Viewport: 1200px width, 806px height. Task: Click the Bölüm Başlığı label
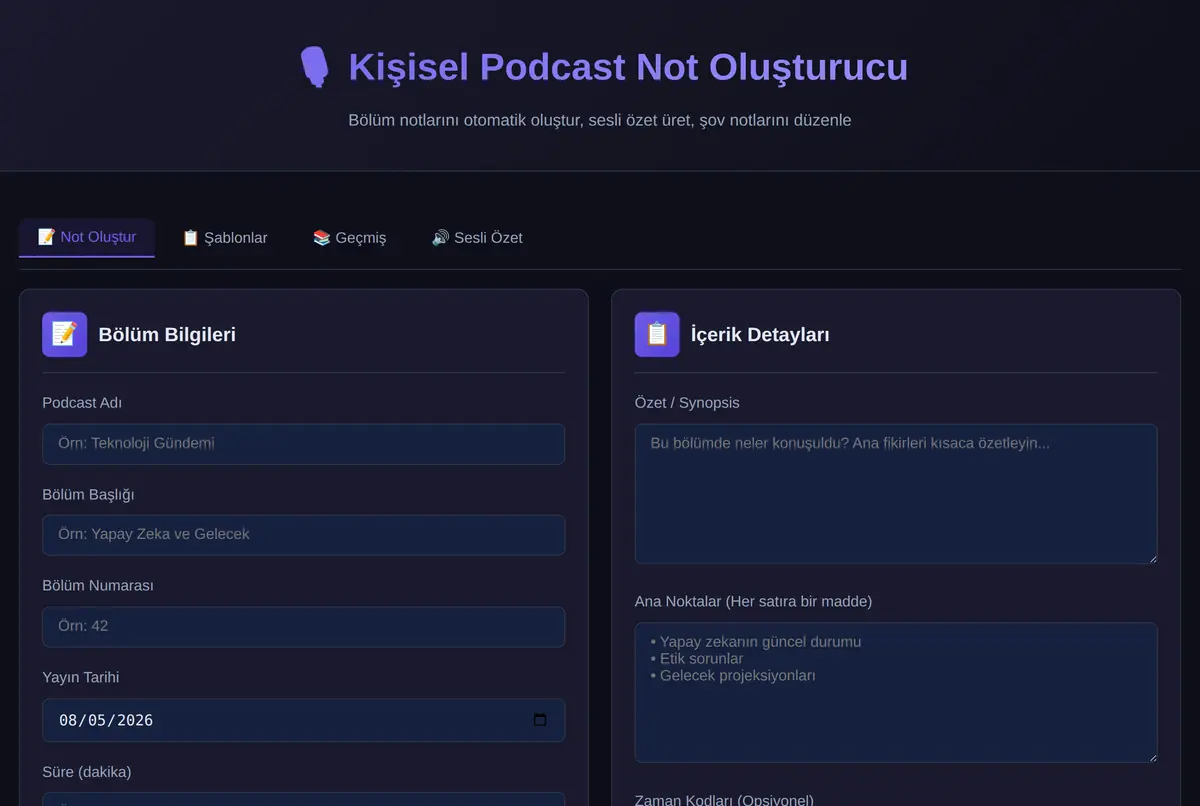[88, 494]
